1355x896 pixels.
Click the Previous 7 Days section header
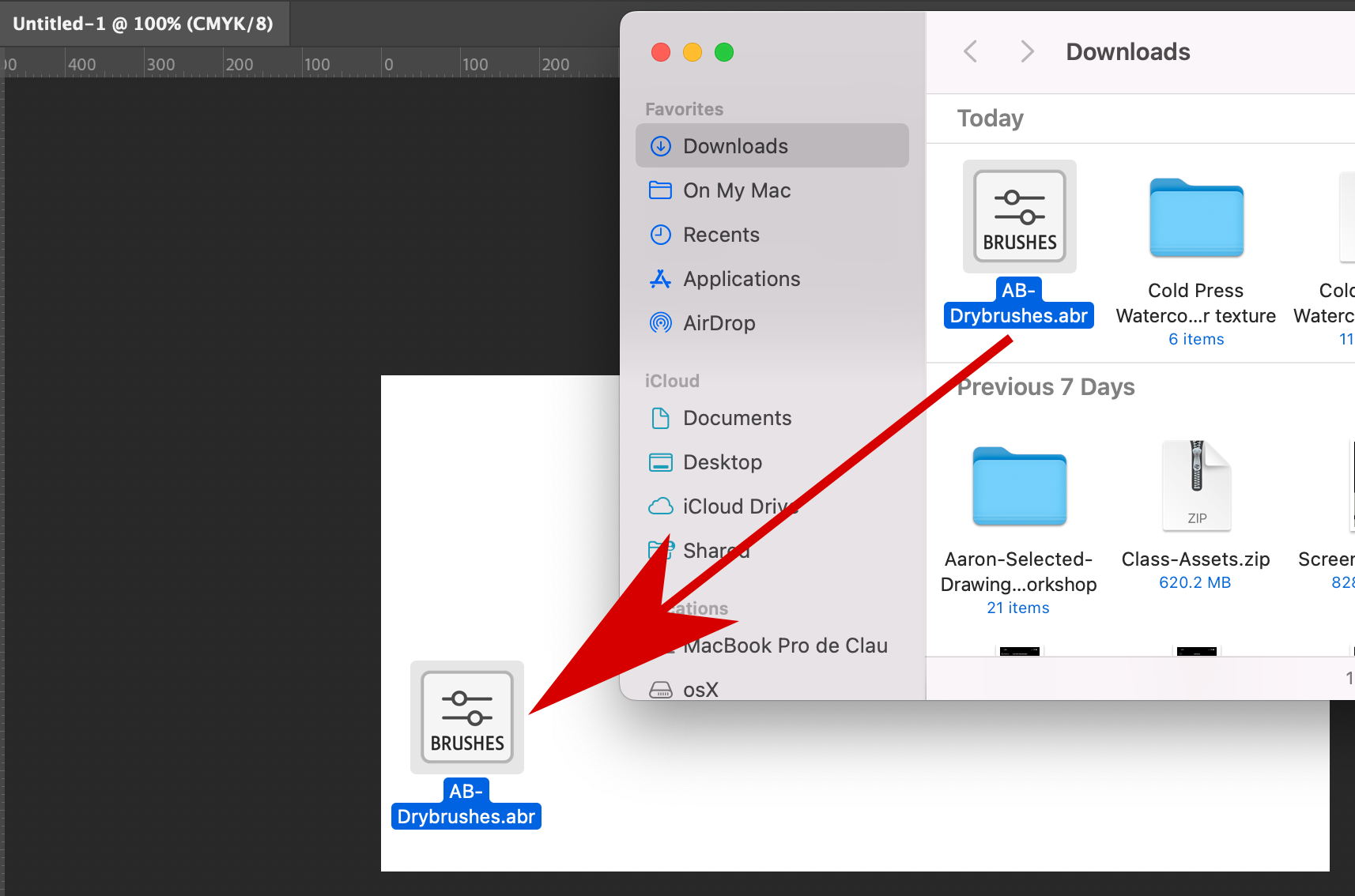coord(1046,387)
